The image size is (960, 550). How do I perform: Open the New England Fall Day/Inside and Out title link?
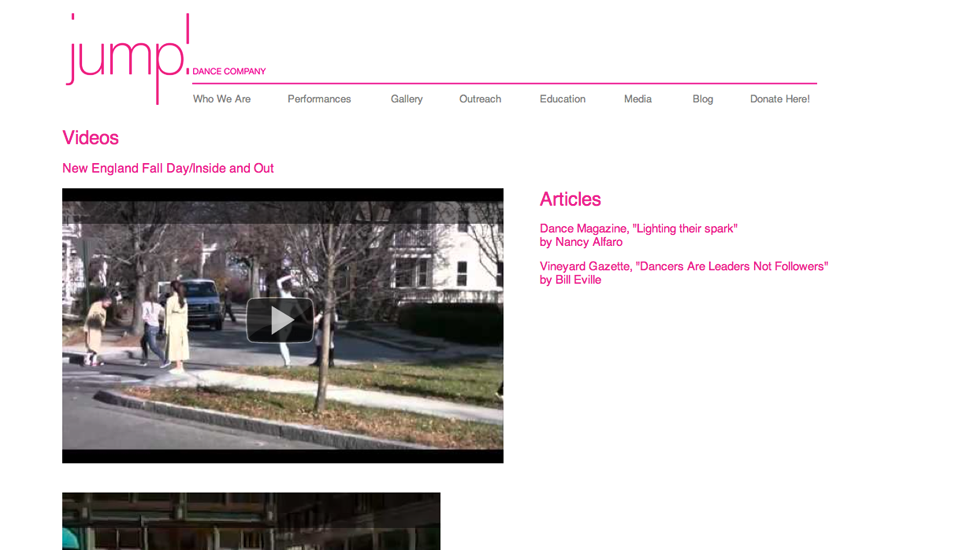(168, 168)
